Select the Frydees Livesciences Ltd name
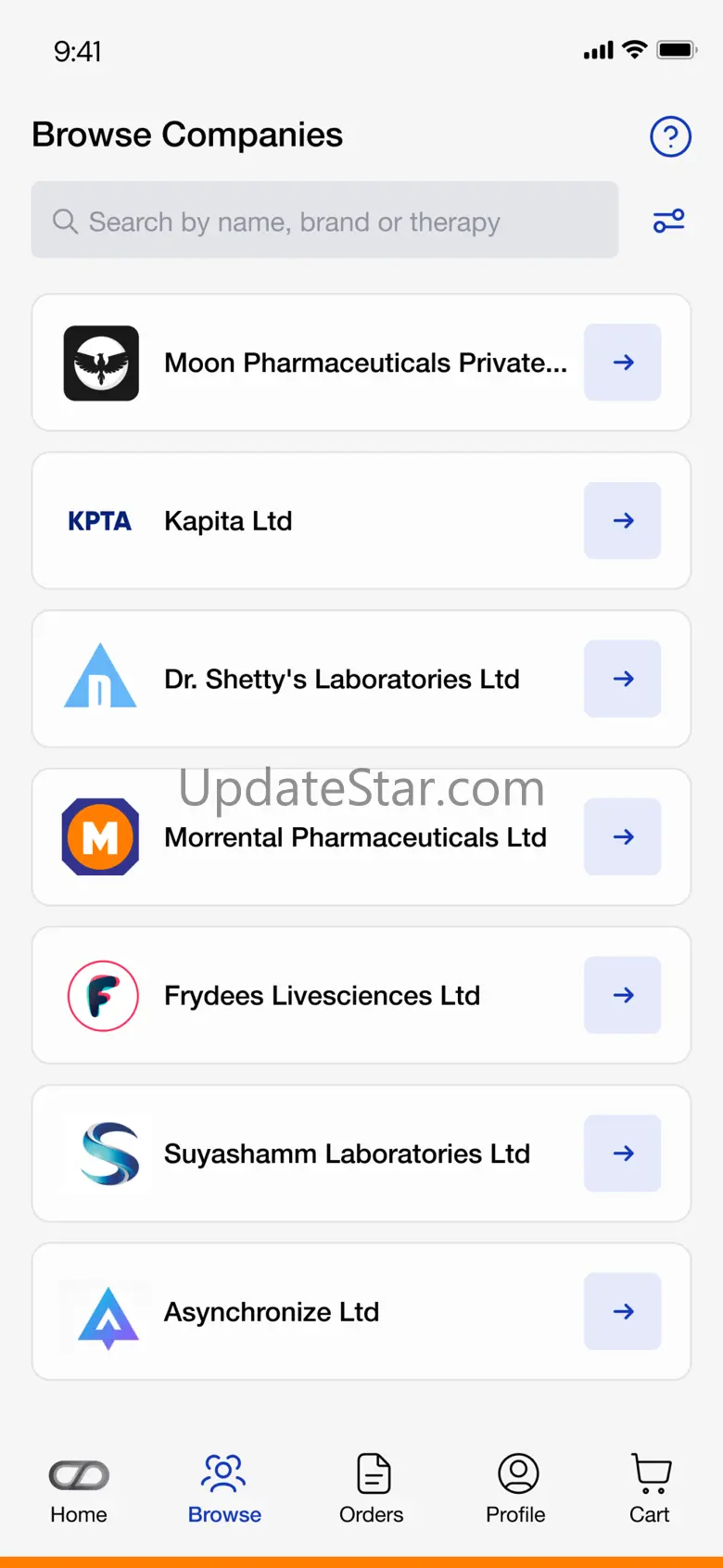This screenshot has width=723, height=1568. coord(322,996)
